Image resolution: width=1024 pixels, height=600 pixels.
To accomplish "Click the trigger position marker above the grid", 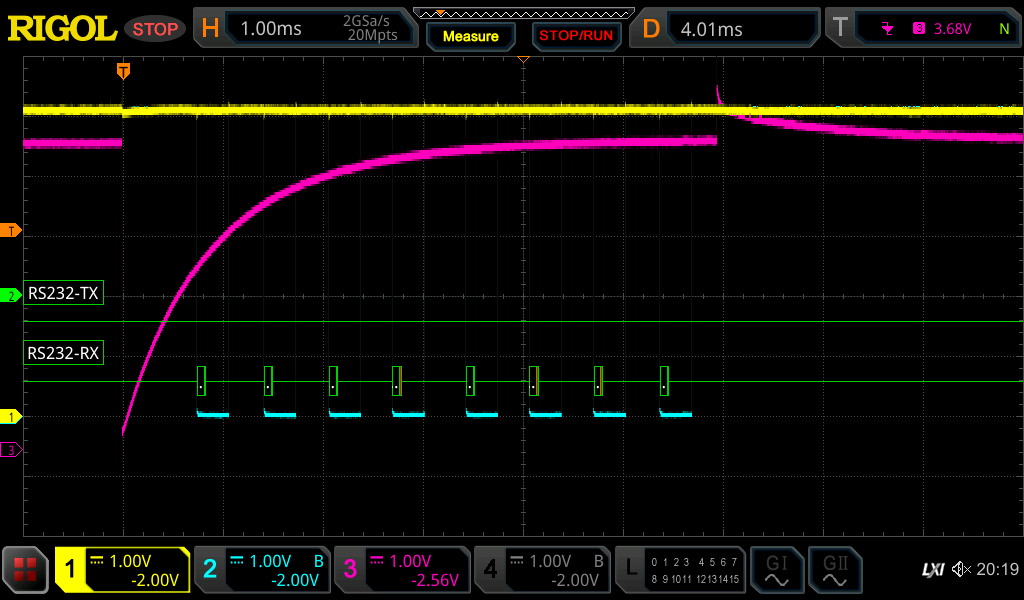I will click(x=123, y=72).
